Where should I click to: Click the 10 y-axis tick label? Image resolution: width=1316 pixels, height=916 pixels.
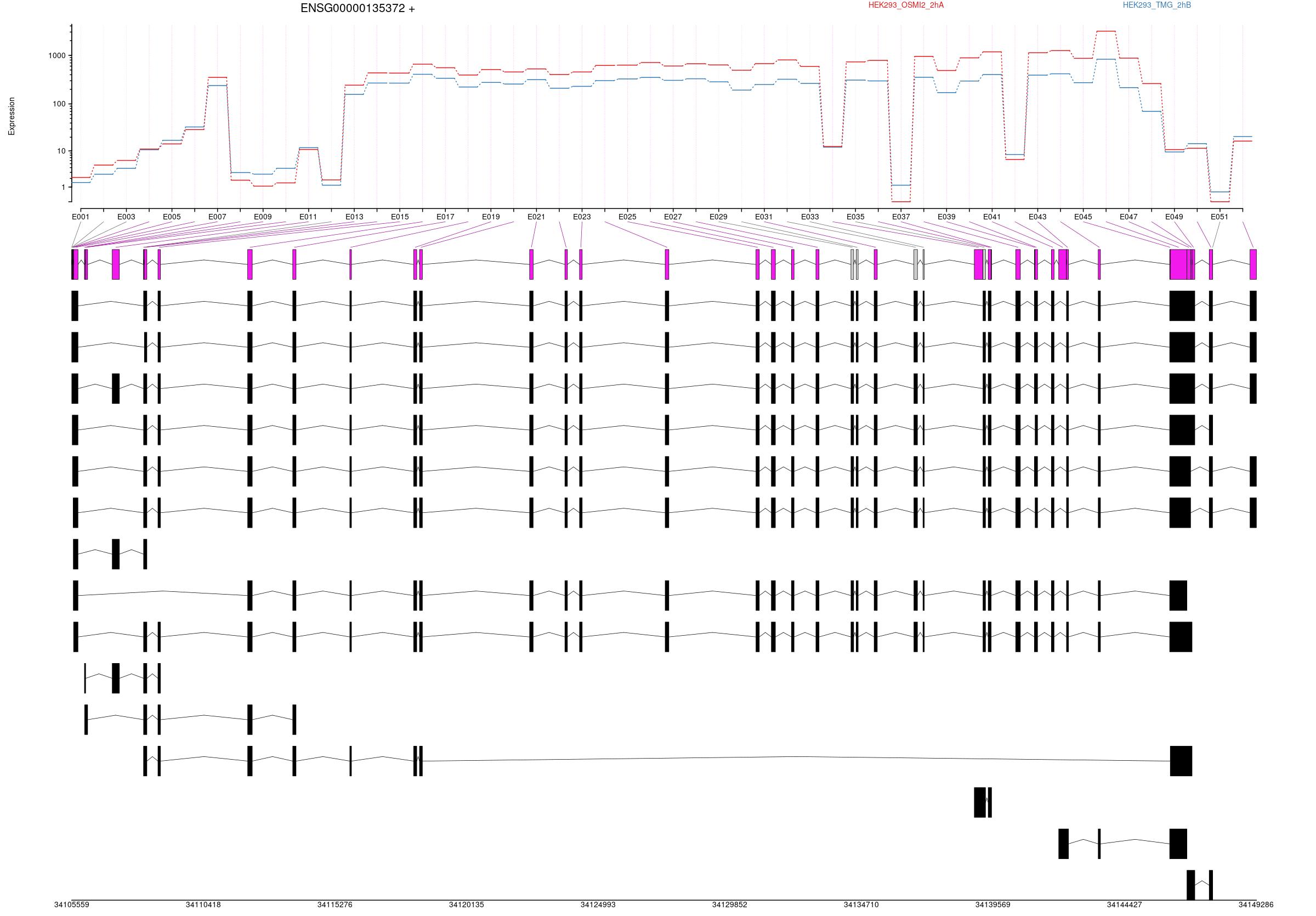[x=61, y=151]
